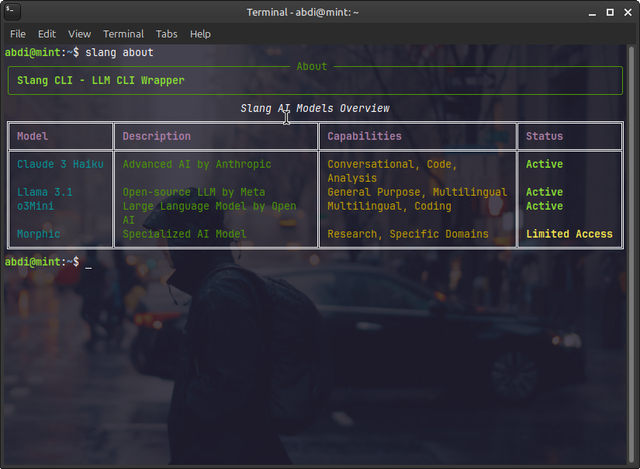Click the Capabilities column header

(364, 136)
